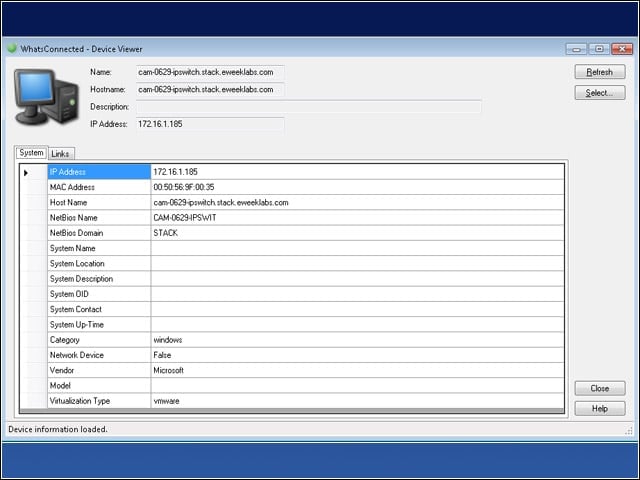Click the Refresh button

coord(600,72)
